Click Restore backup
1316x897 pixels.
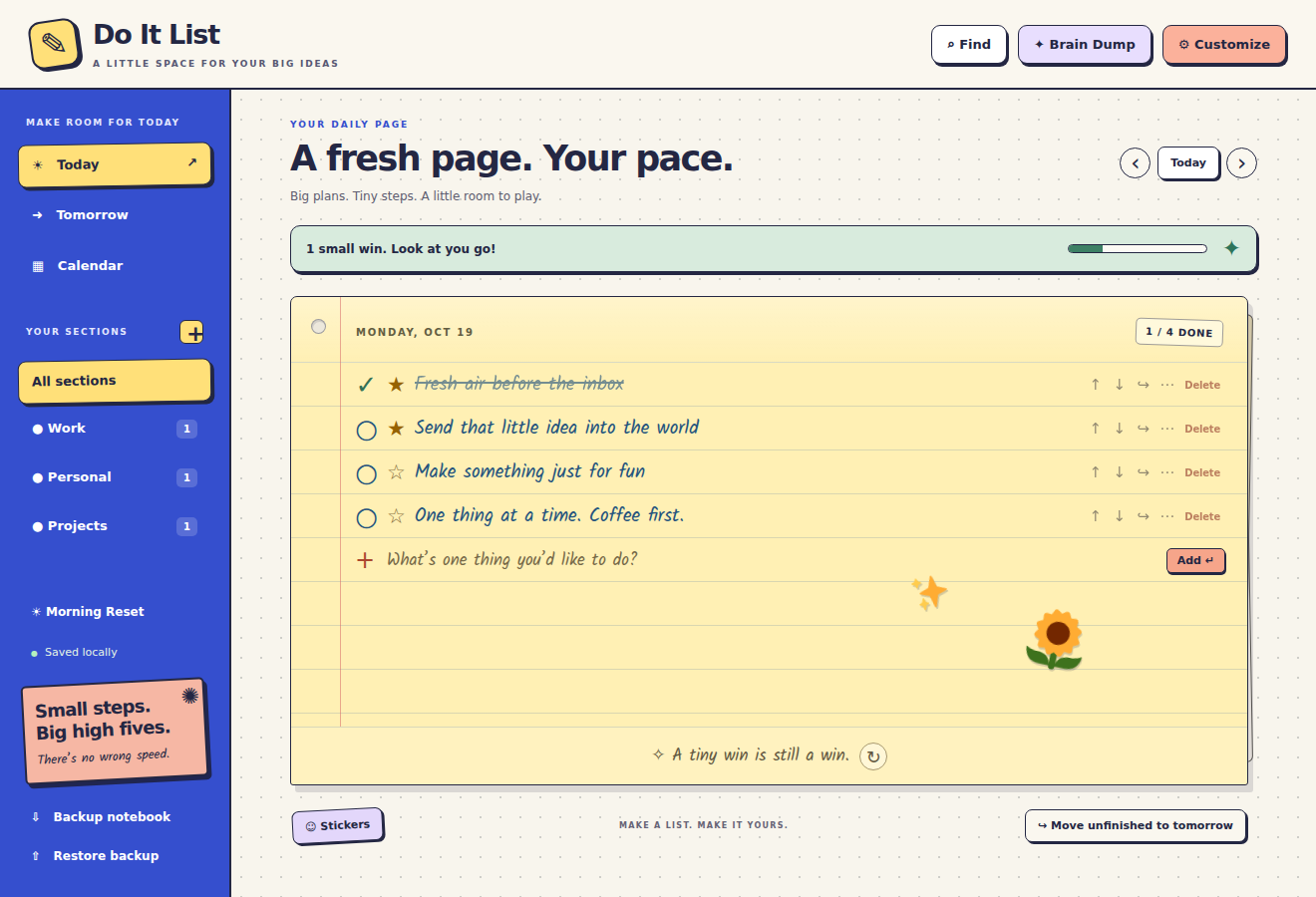tap(95, 856)
